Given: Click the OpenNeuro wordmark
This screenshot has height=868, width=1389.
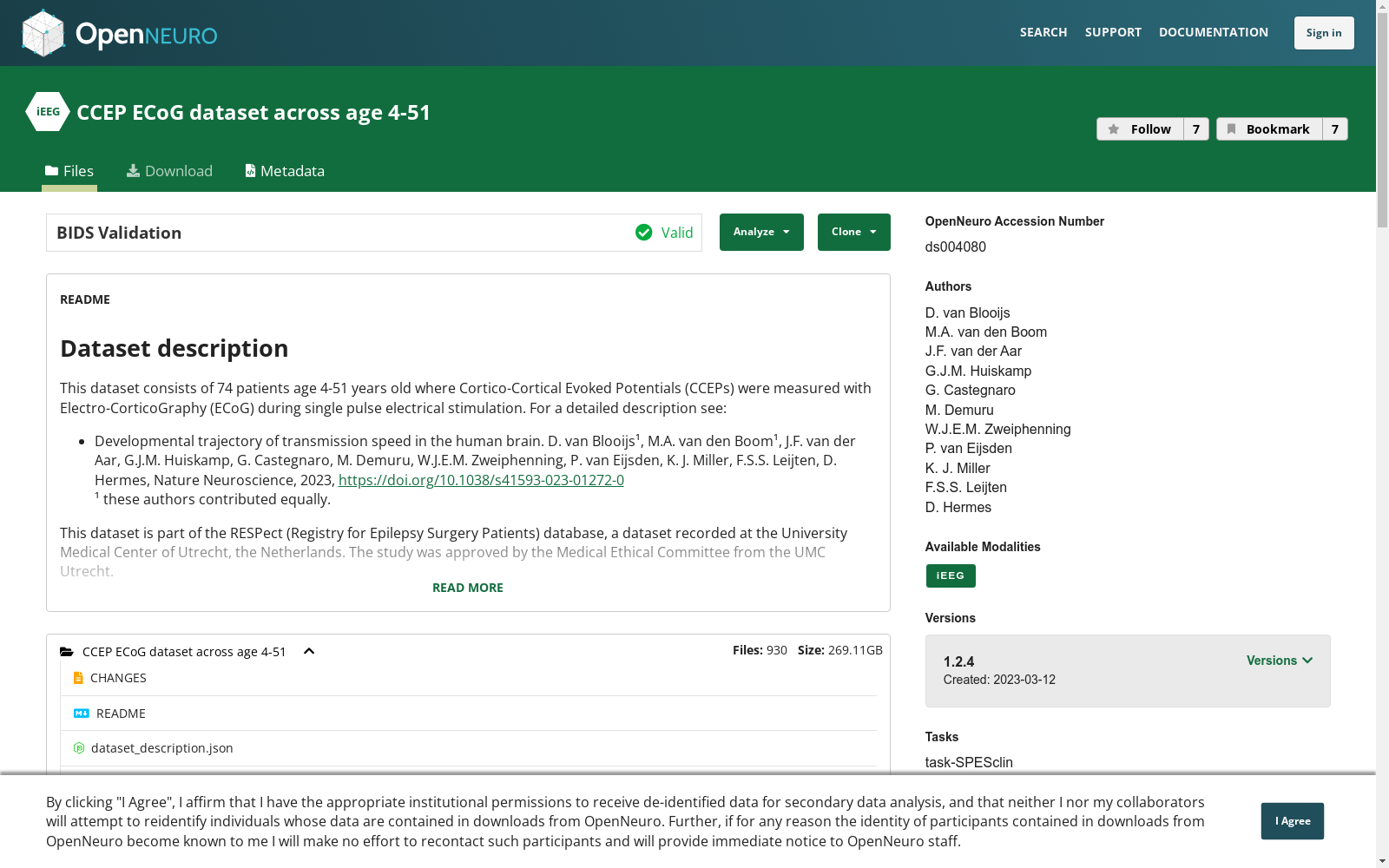Looking at the screenshot, I should point(147,35).
